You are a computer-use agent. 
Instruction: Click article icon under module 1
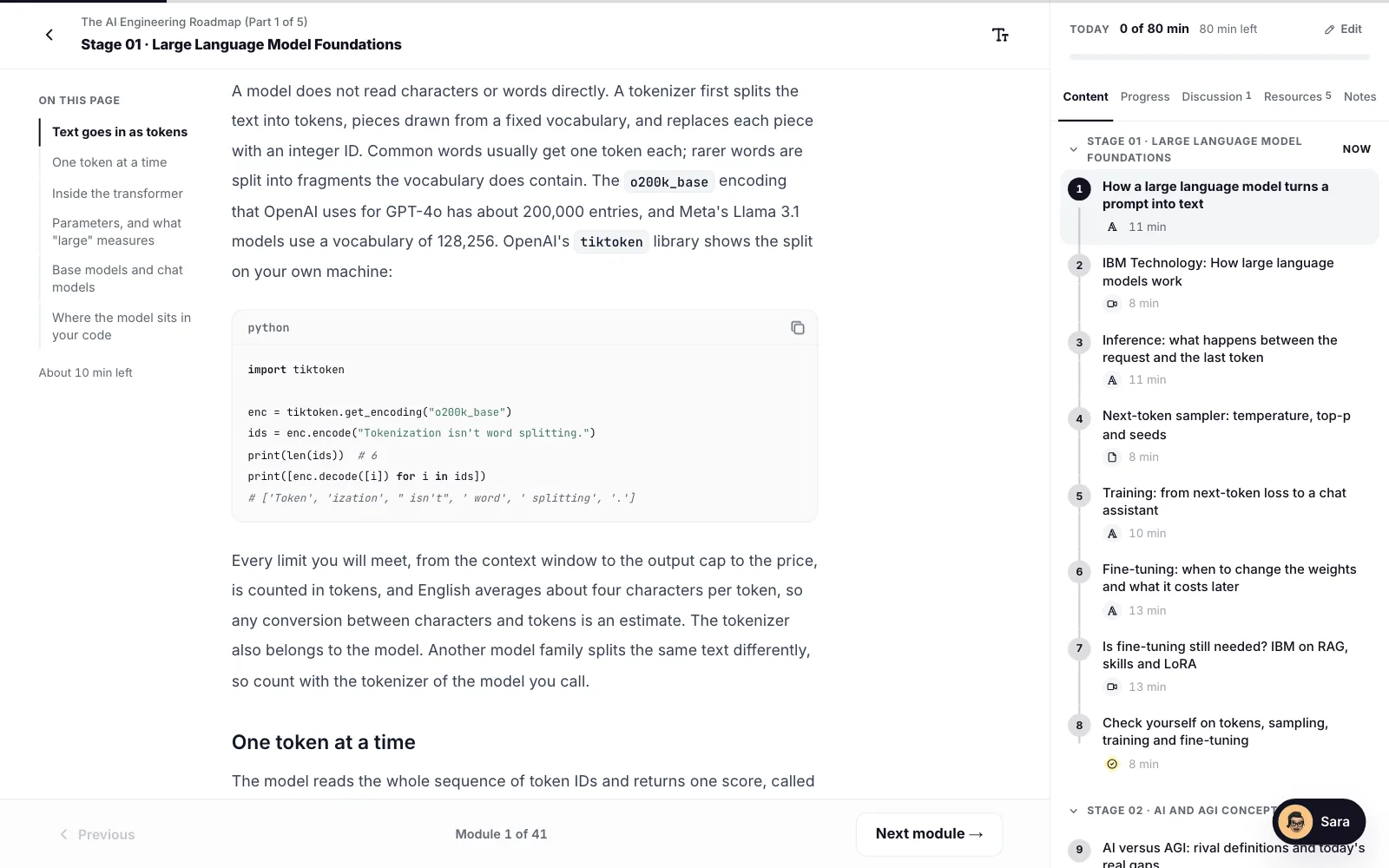(x=1112, y=227)
